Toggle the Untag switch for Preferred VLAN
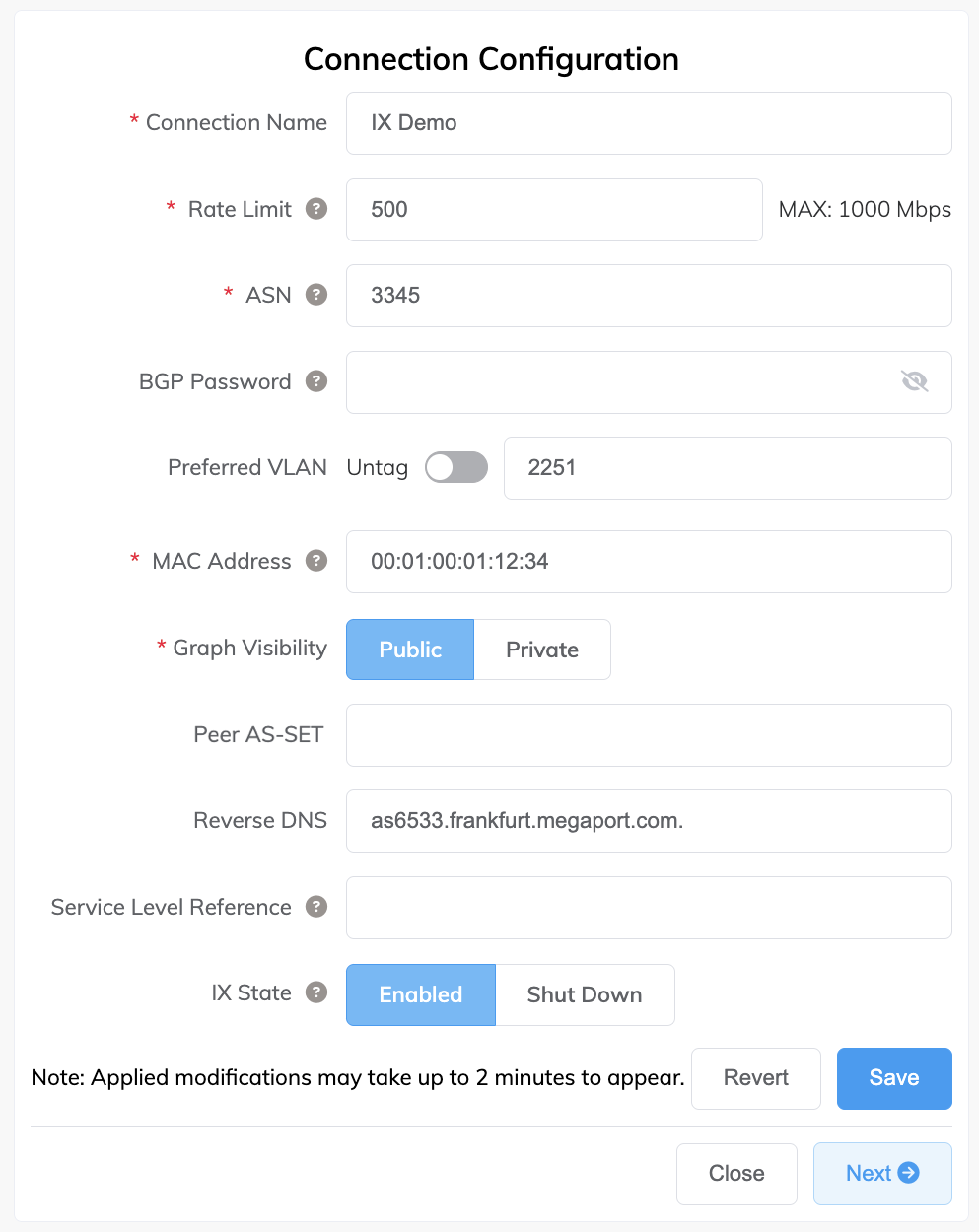979x1232 pixels. (x=455, y=467)
